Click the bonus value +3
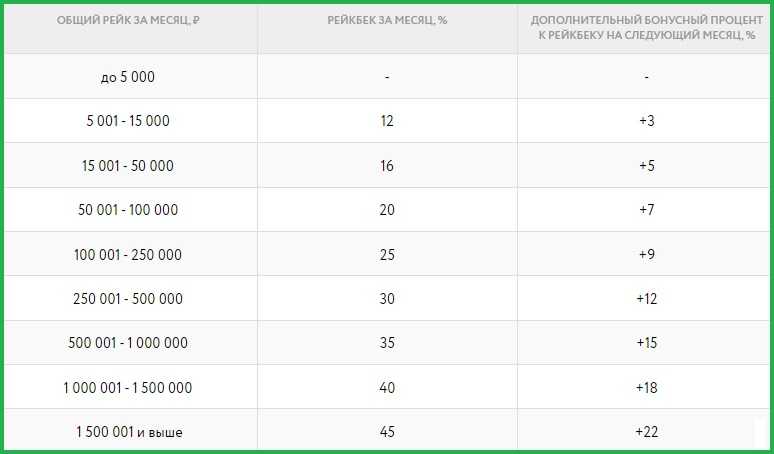The height and width of the screenshot is (454, 774). click(x=647, y=121)
